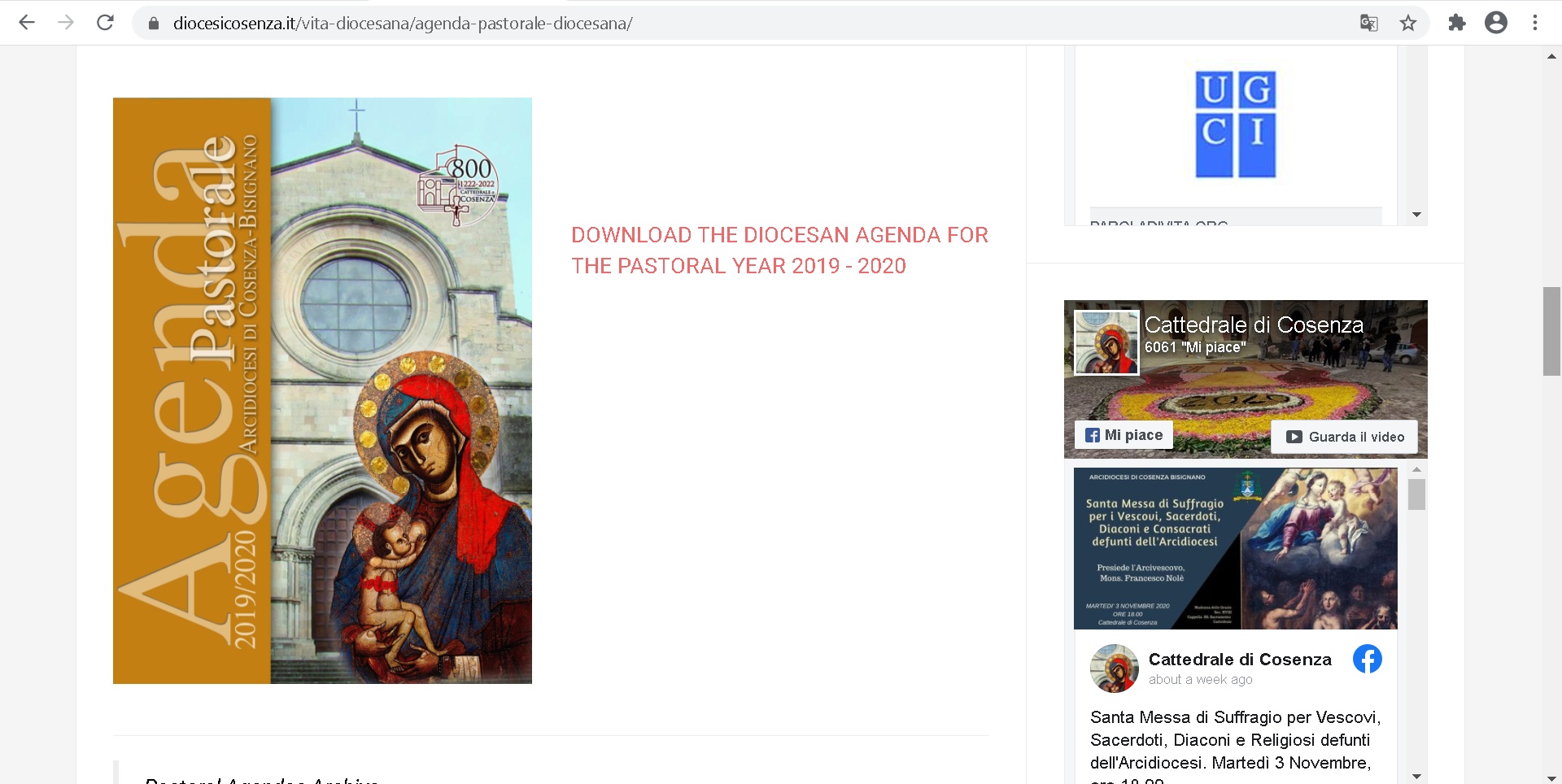Click the Facebook feed scrollbar thumb

coord(1416,494)
